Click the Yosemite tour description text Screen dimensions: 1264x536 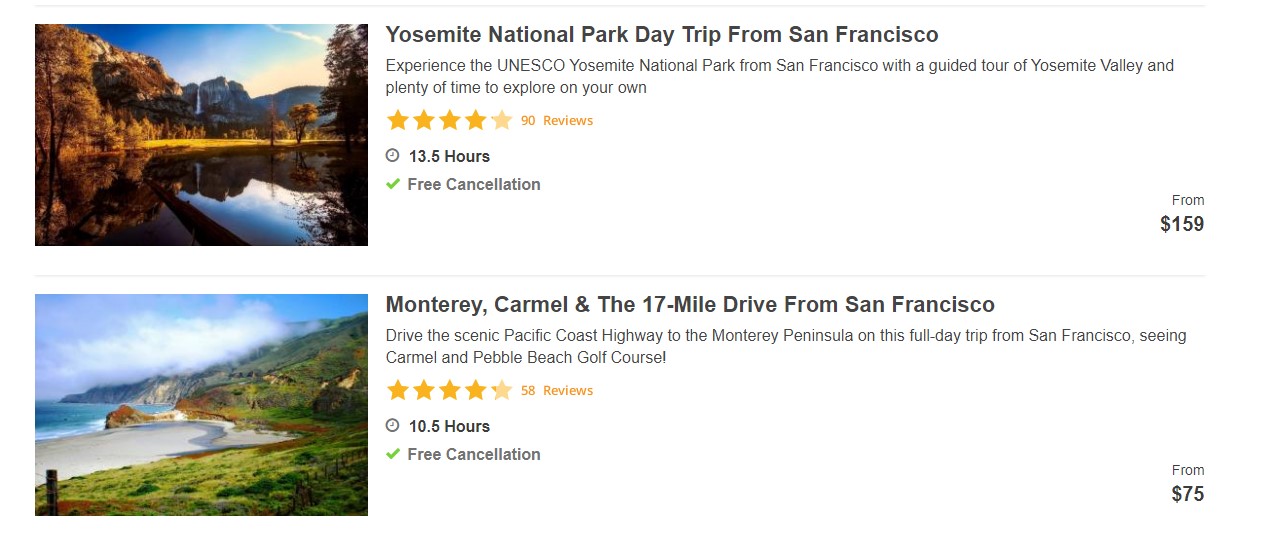point(780,76)
